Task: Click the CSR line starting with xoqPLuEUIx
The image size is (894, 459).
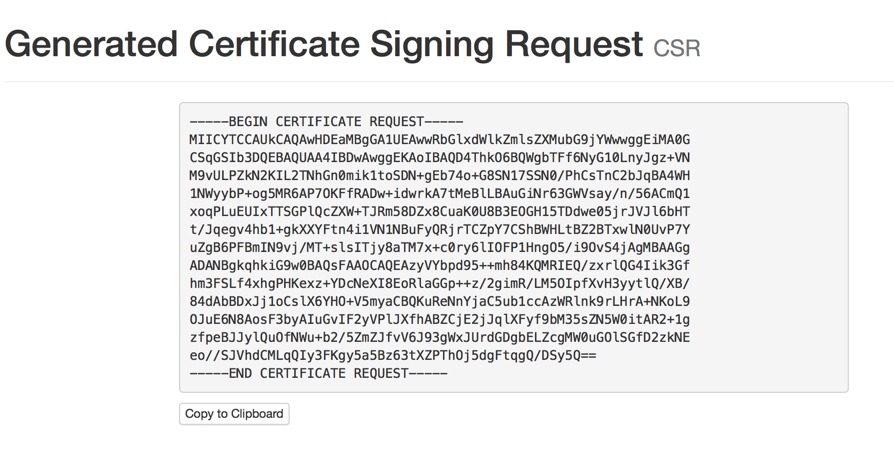Action: (x=439, y=212)
